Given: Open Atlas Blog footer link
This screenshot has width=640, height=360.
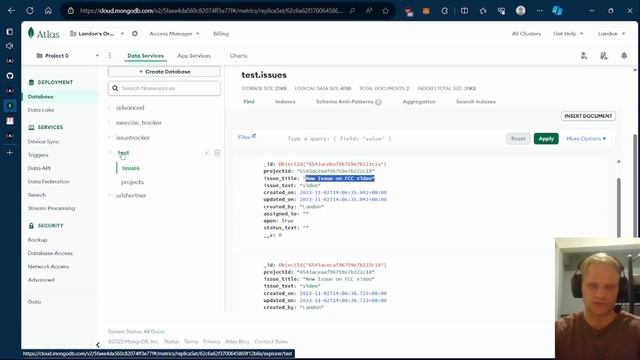Looking at the screenshot, I should click(x=237, y=342).
